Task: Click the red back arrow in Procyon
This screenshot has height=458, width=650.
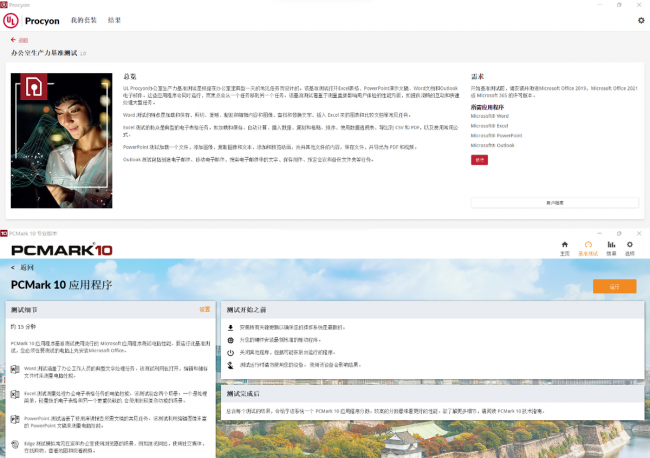Action: [13, 40]
